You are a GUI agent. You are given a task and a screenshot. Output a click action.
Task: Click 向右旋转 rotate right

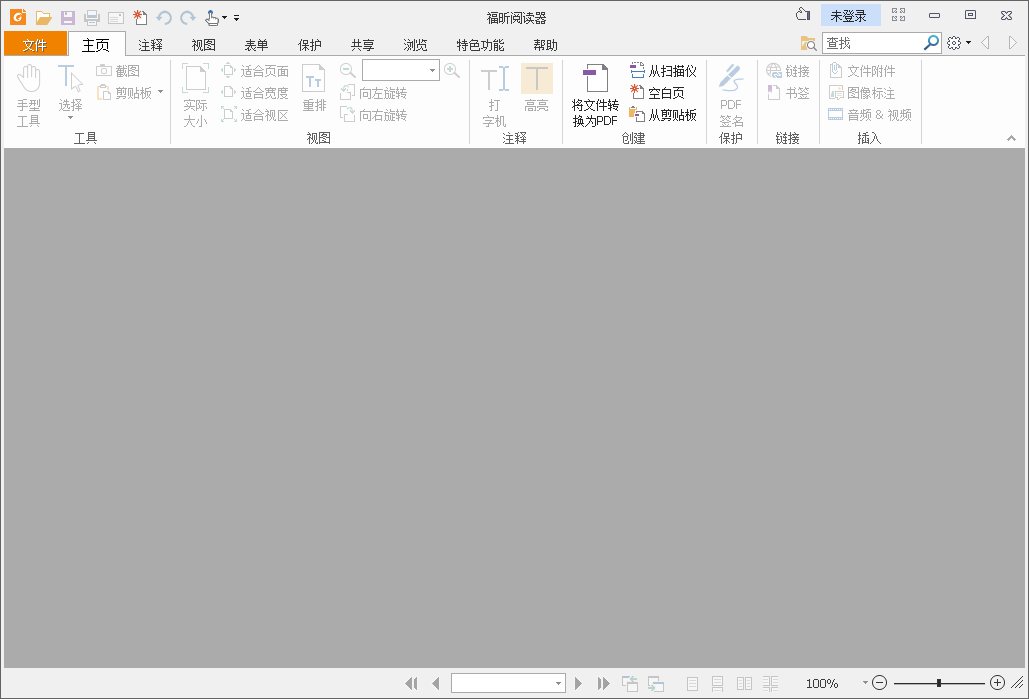[x=374, y=116]
